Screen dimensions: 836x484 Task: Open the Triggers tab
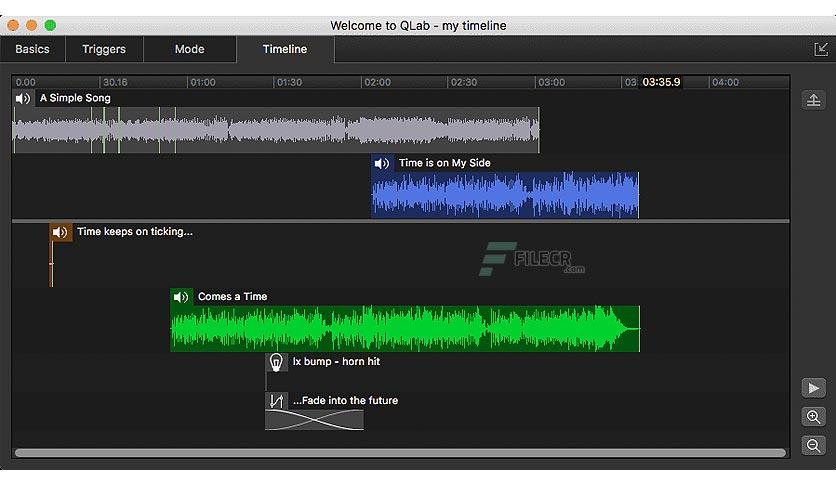[104, 49]
